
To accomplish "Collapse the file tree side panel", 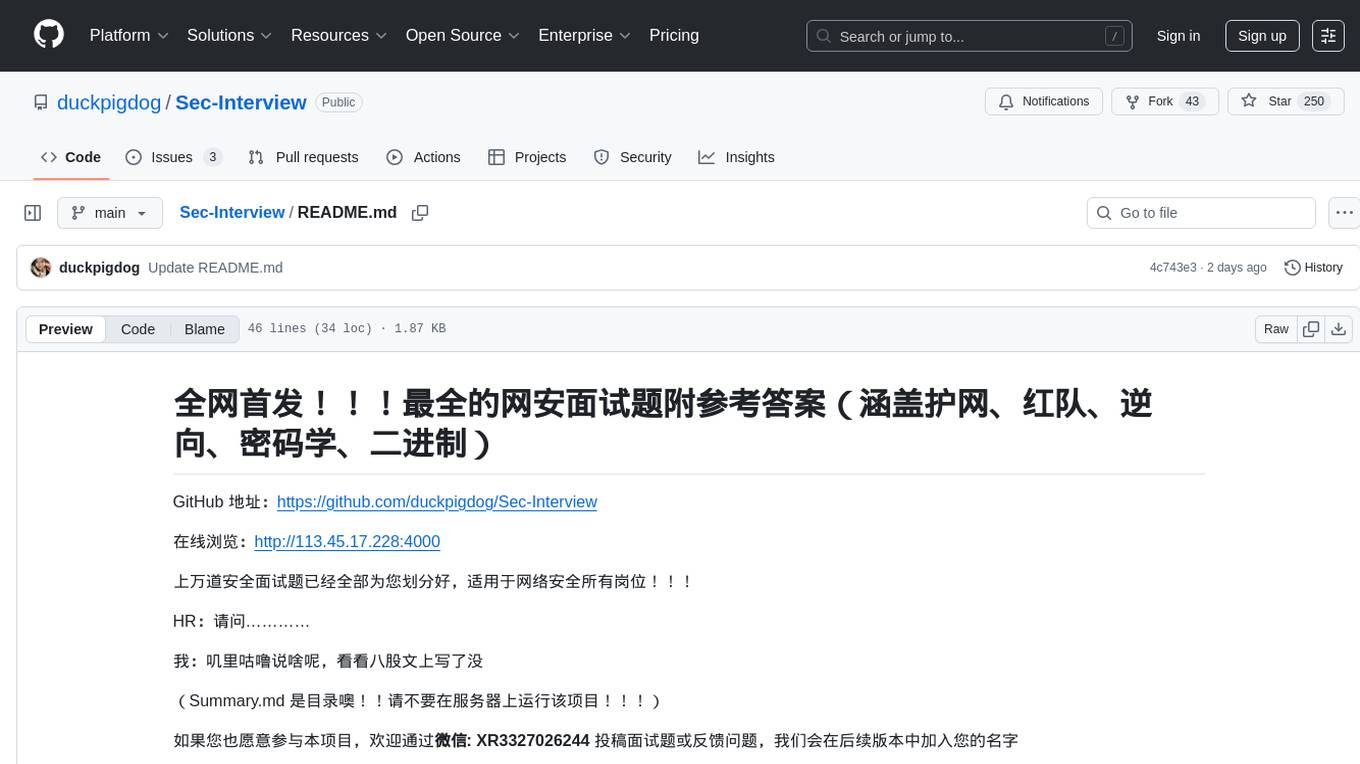I will click(x=33, y=213).
